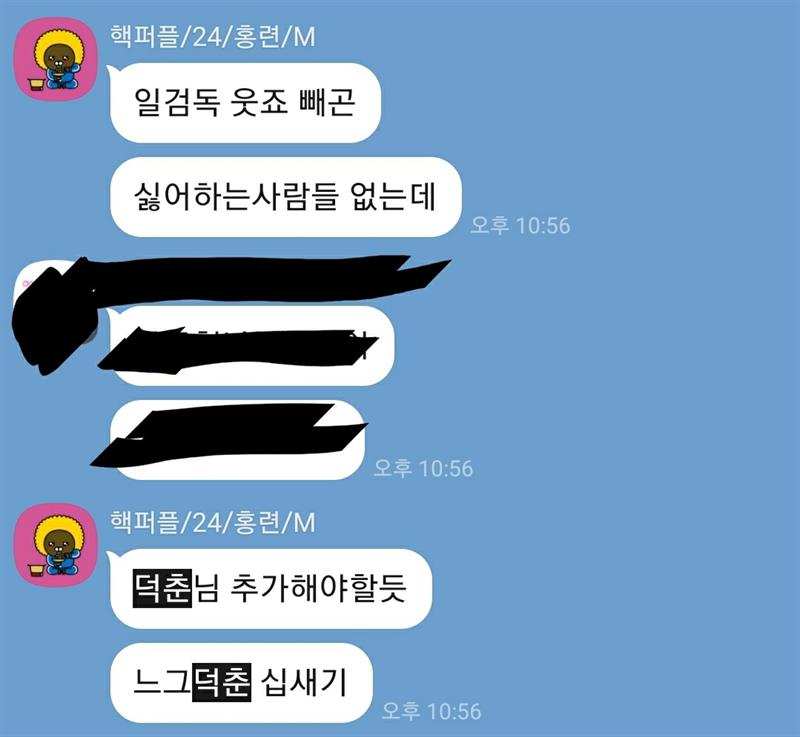Screen dimensions: 800x737
Task: Tap the '싫어하는사람들 없는데' message bubble
Action: coord(285,197)
